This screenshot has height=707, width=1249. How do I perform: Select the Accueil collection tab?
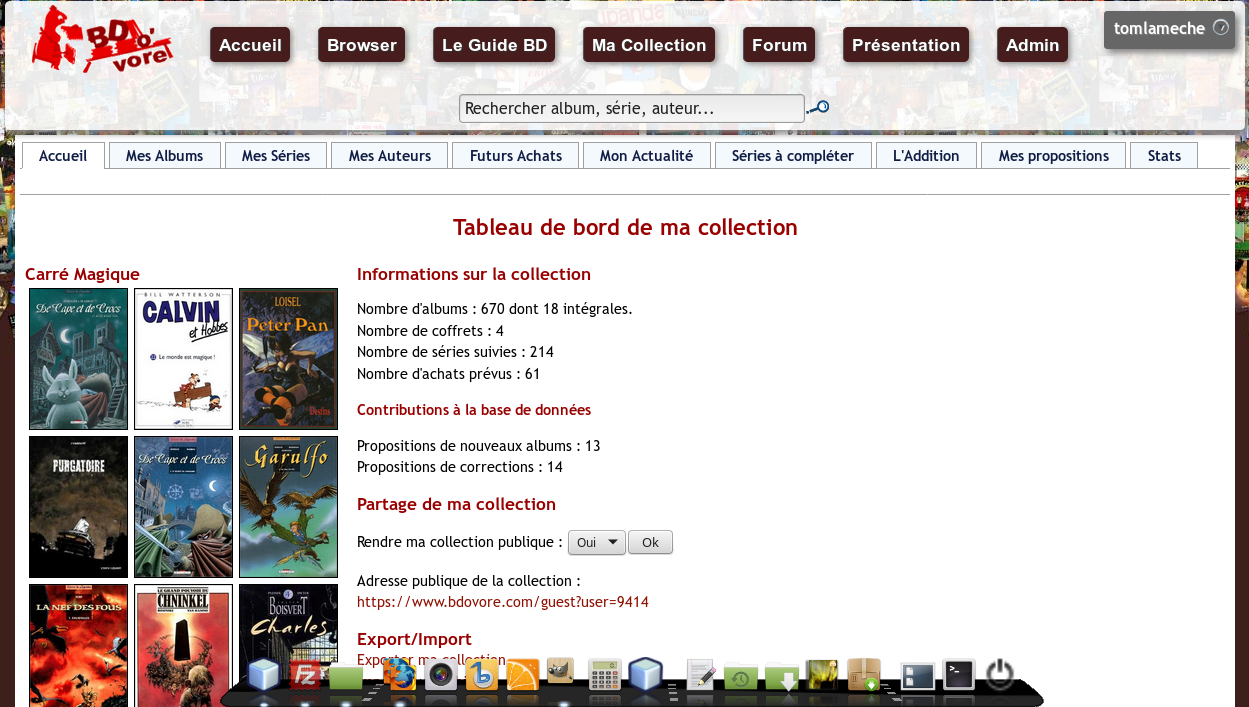[x=63, y=156]
